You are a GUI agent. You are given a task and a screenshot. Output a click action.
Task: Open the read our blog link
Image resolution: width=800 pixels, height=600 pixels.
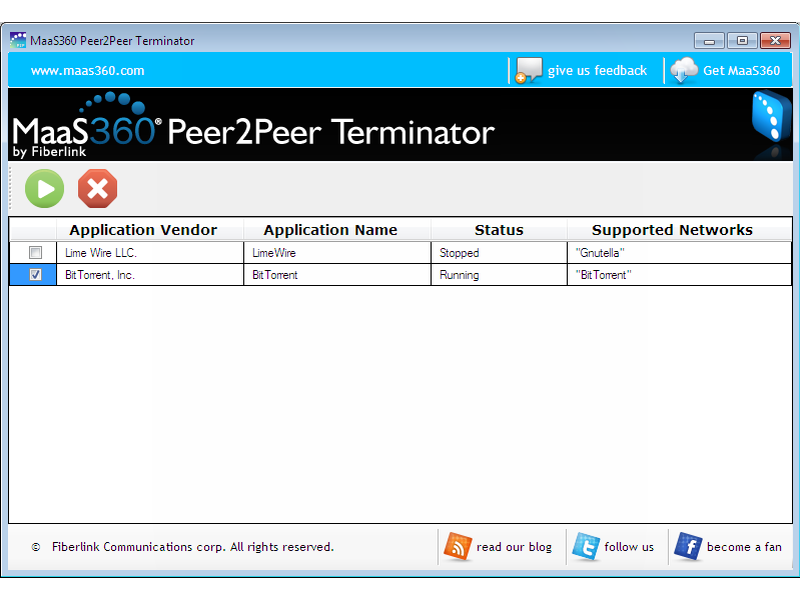[x=514, y=547]
